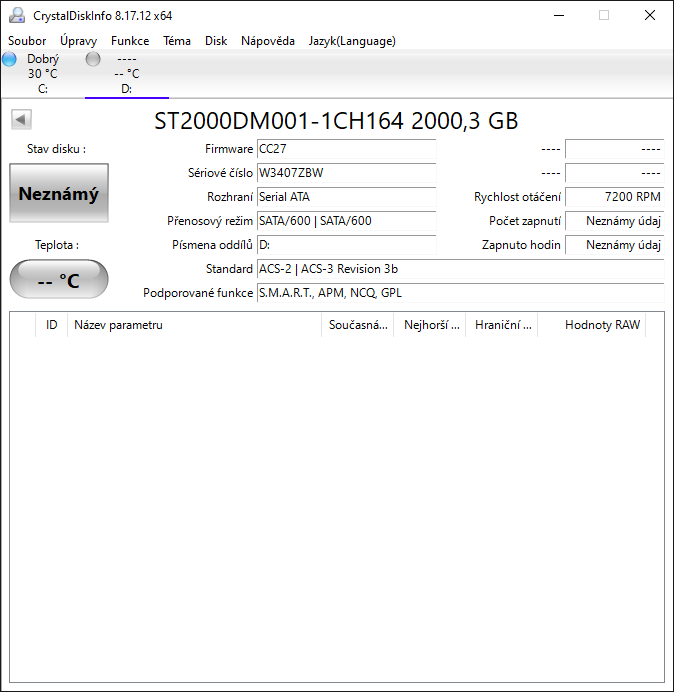Click the transfer mode field SATA/600 | SATA/600
Image resolution: width=674 pixels, height=692 pixels.
tap(346, 221)
